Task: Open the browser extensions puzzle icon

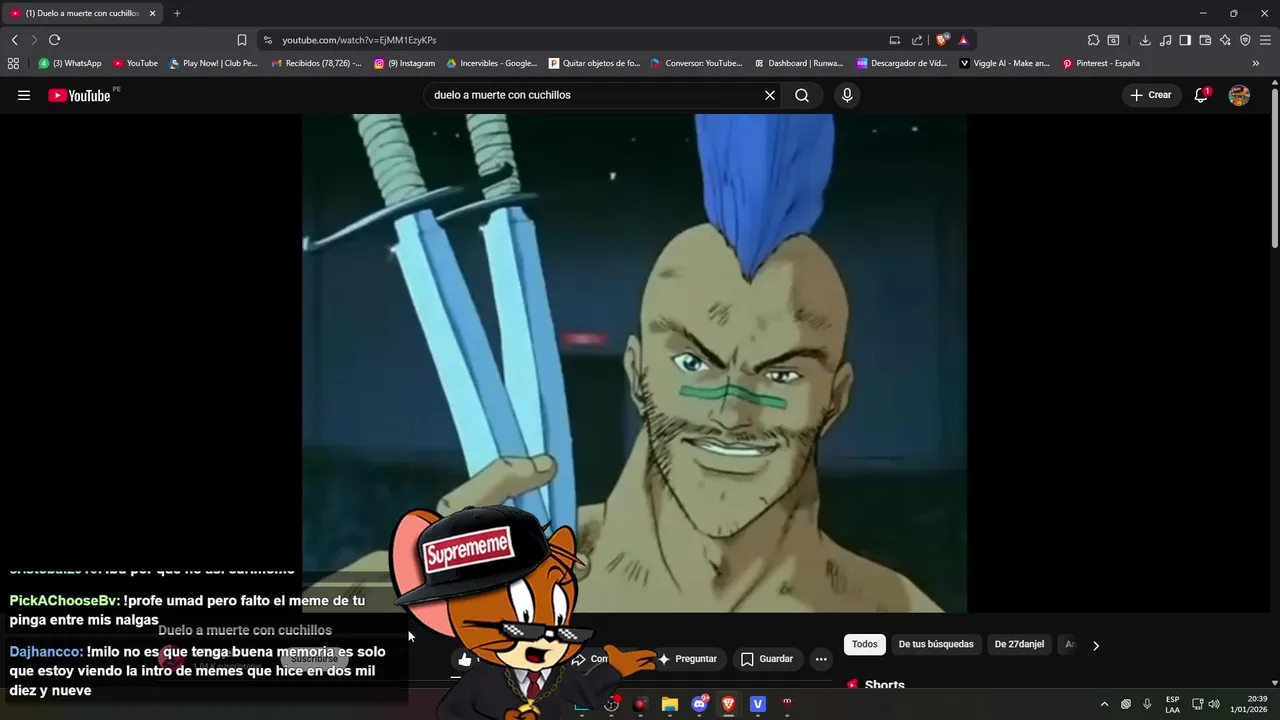Action: click(1093, 40)
